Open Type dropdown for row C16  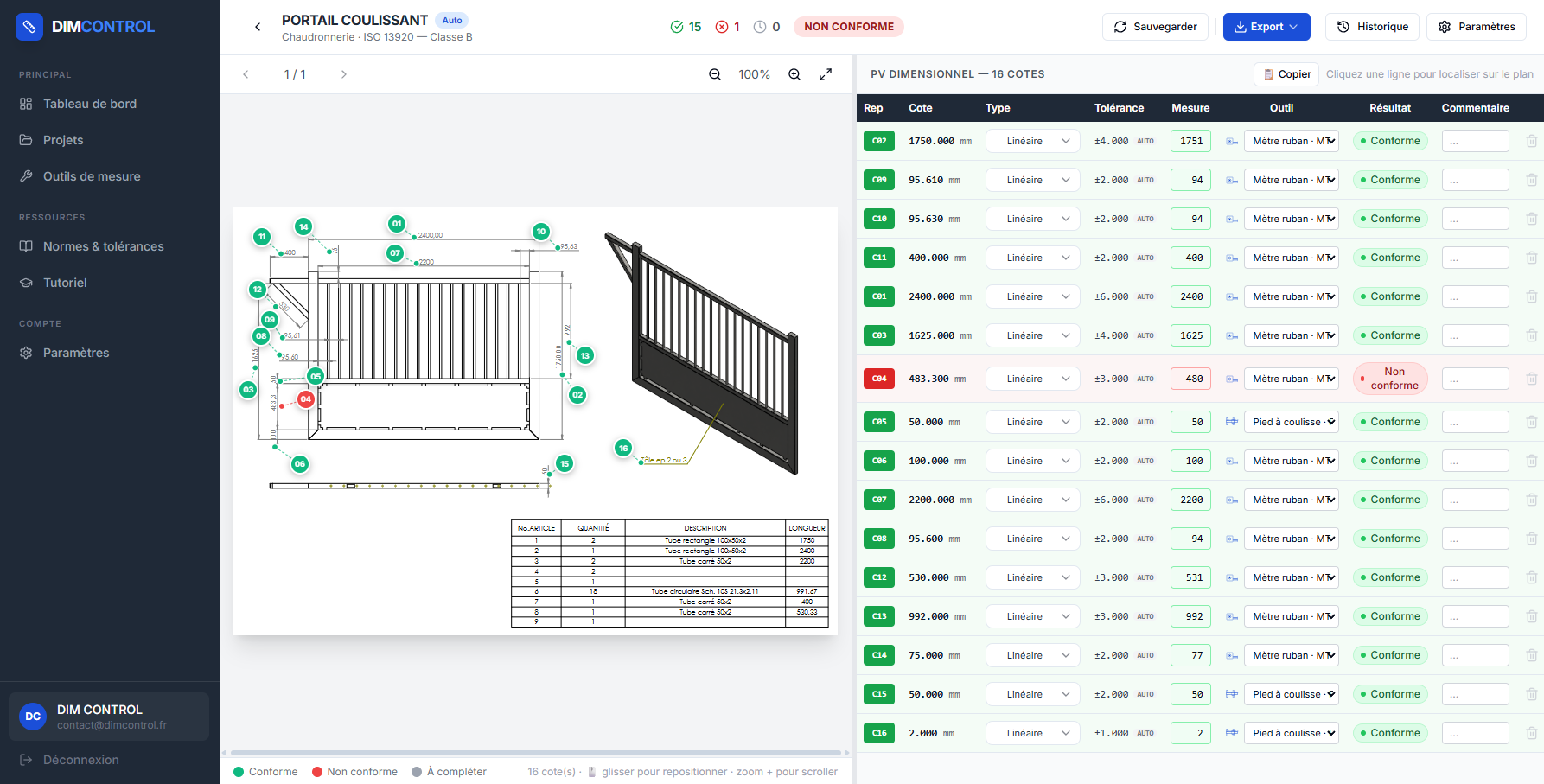click(1033, 733)
